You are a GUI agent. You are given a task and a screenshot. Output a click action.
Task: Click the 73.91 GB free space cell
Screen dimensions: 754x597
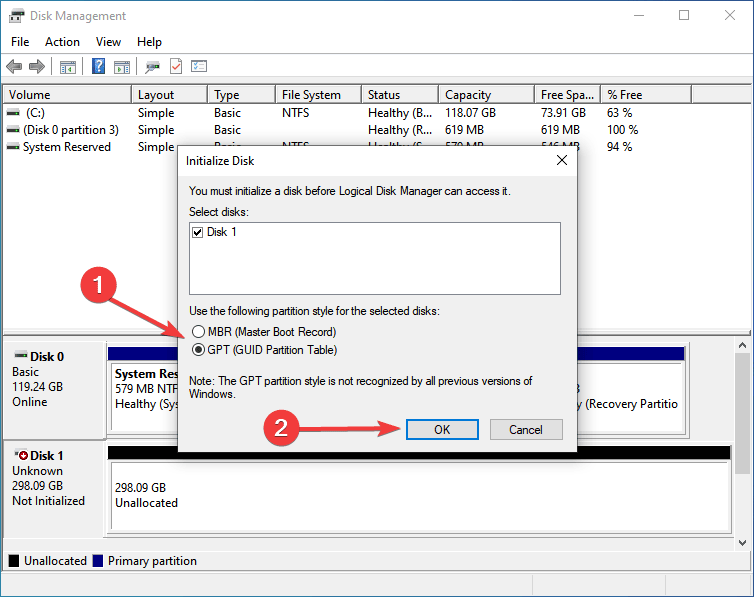[563, 113]
